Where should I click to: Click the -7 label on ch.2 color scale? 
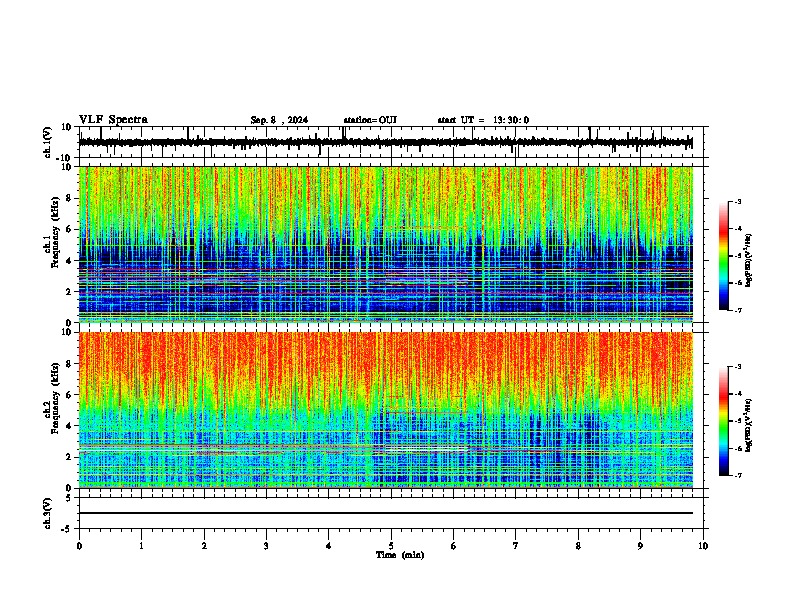738,476
